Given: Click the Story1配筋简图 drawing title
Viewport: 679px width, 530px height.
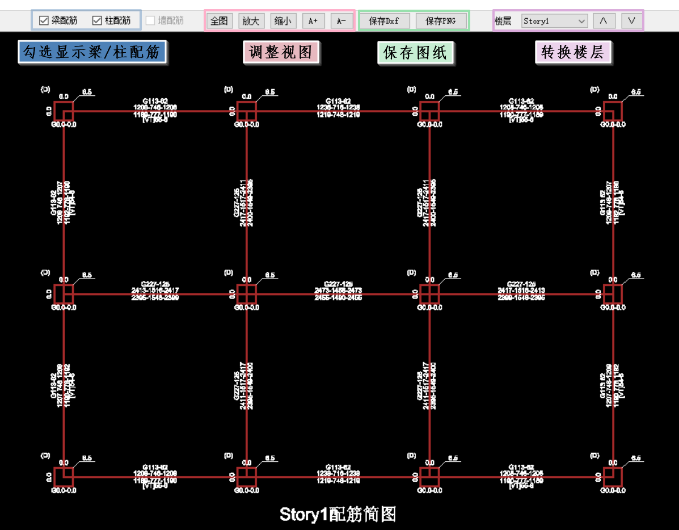Looking at the screenshot, I should pos(338,514).
